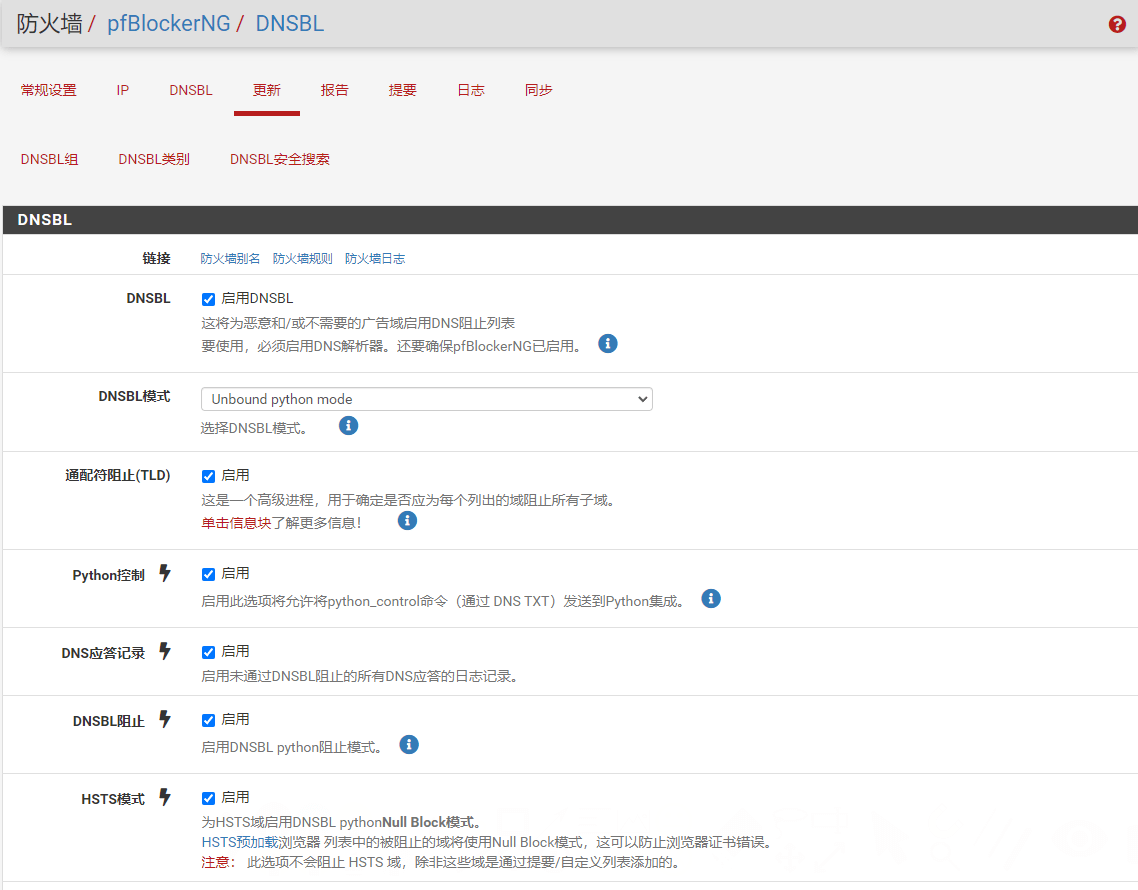Toggle the HSTS模式 启用 checkbox
1138x890 pixels.
tap(208, 798)
